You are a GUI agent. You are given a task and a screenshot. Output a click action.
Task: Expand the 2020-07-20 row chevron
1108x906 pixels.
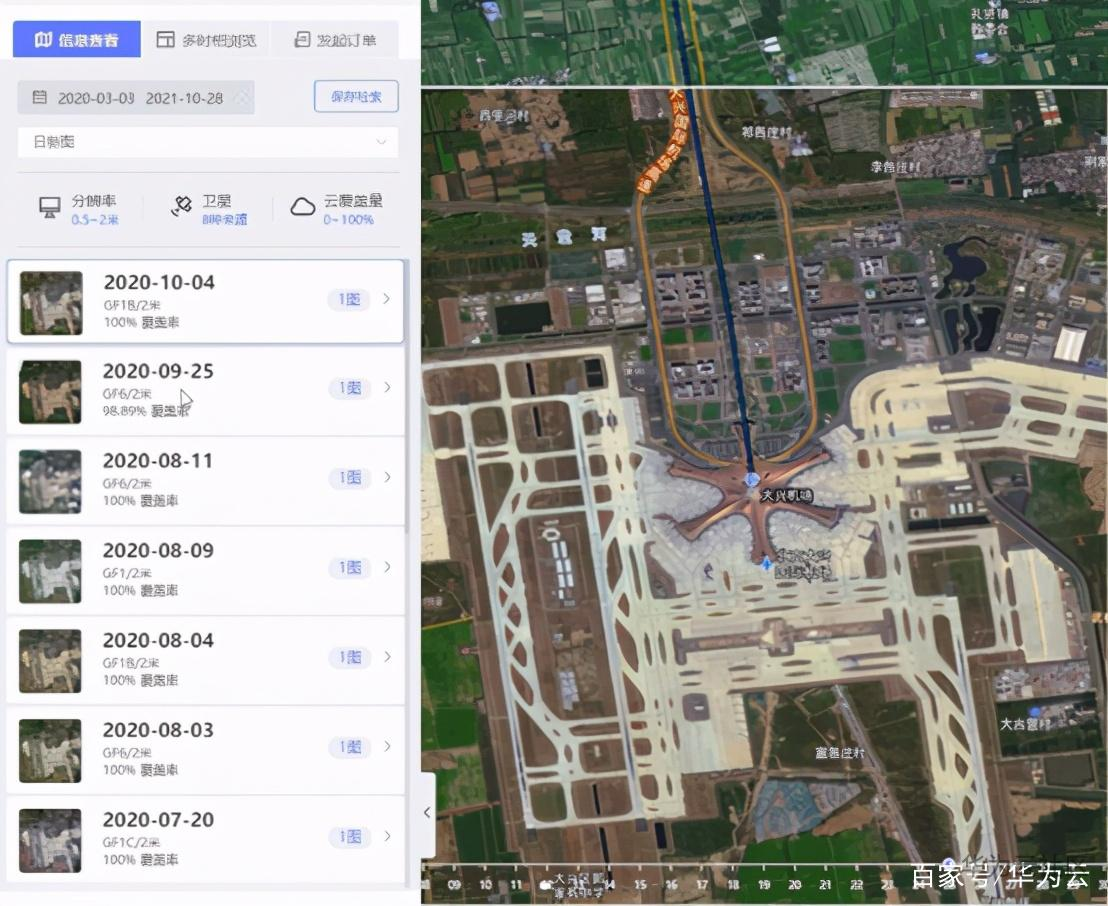pos(387,836)
